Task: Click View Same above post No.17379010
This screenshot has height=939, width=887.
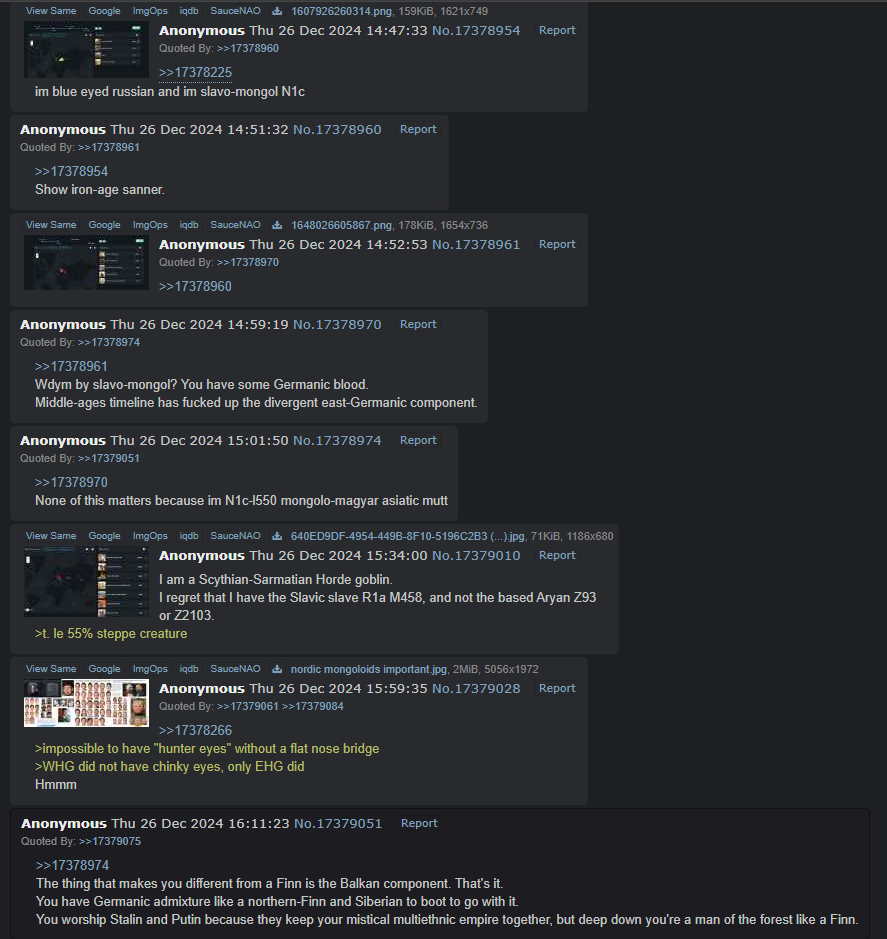Action: tap(51, 536)
